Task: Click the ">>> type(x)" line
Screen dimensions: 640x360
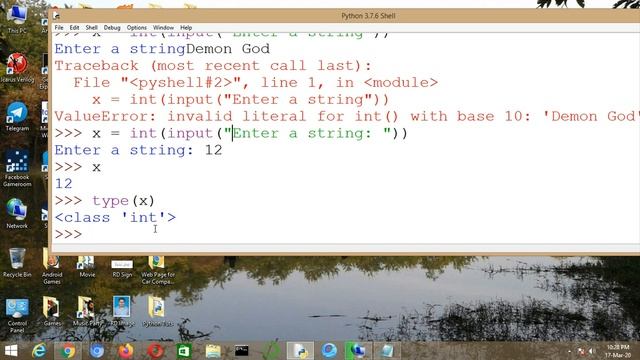Action: pos(104,201)
